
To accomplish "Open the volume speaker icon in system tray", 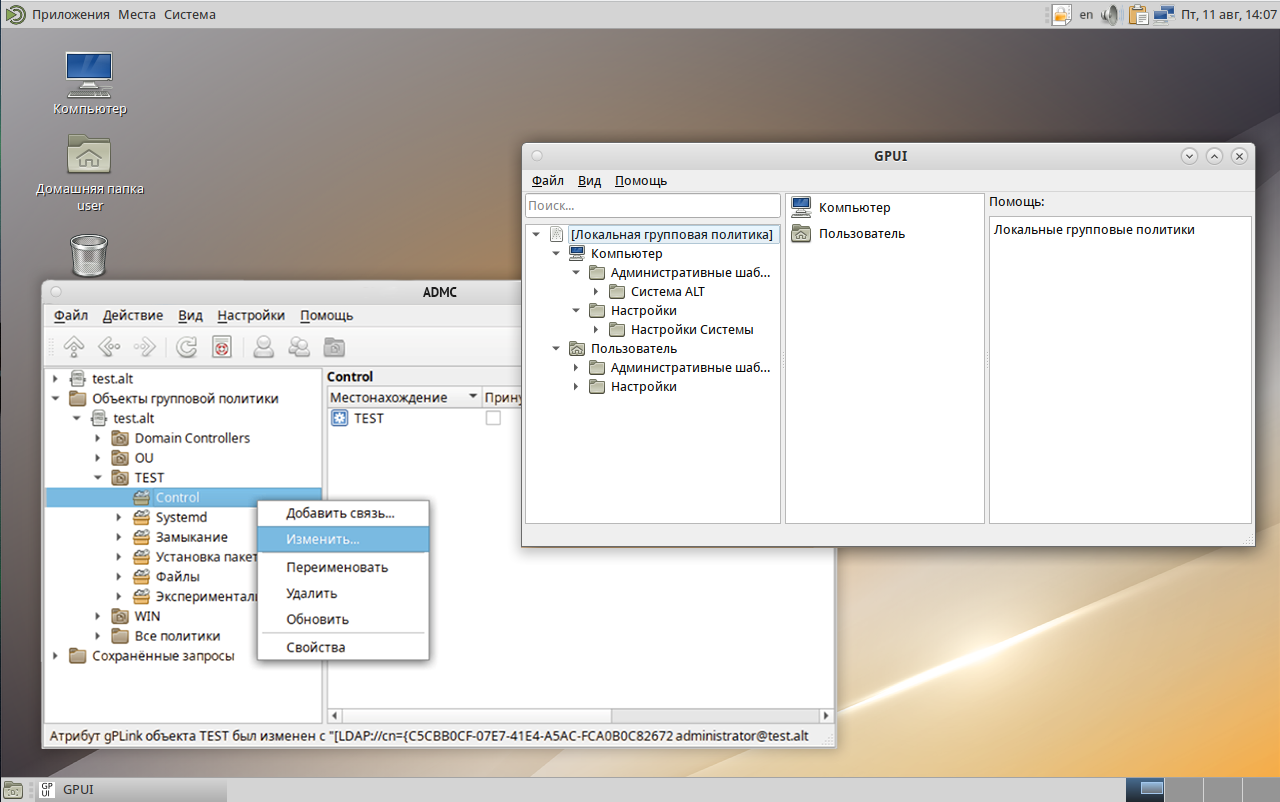I will (x=1111, y=15).
